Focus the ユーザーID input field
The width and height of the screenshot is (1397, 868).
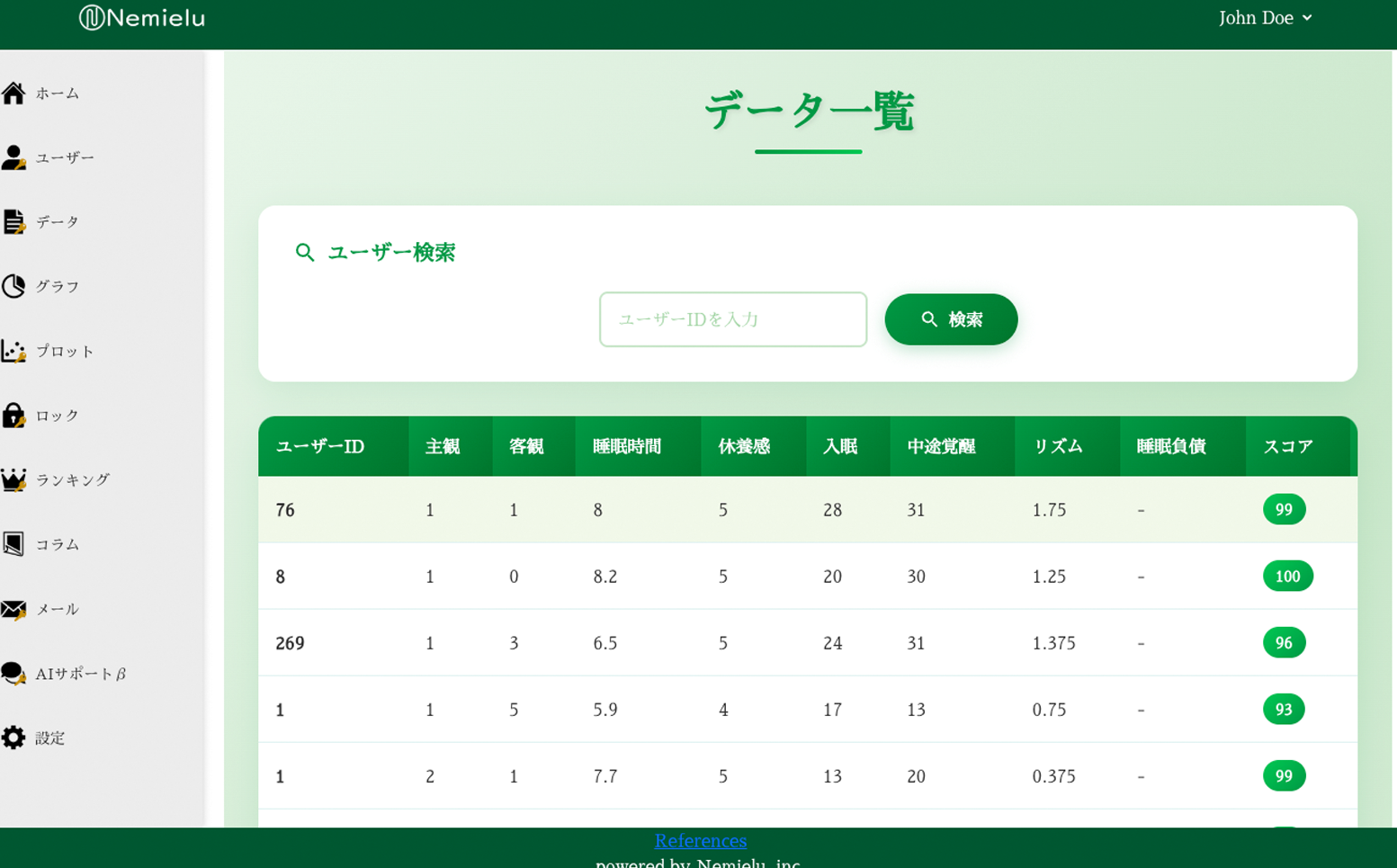point(732,319)
